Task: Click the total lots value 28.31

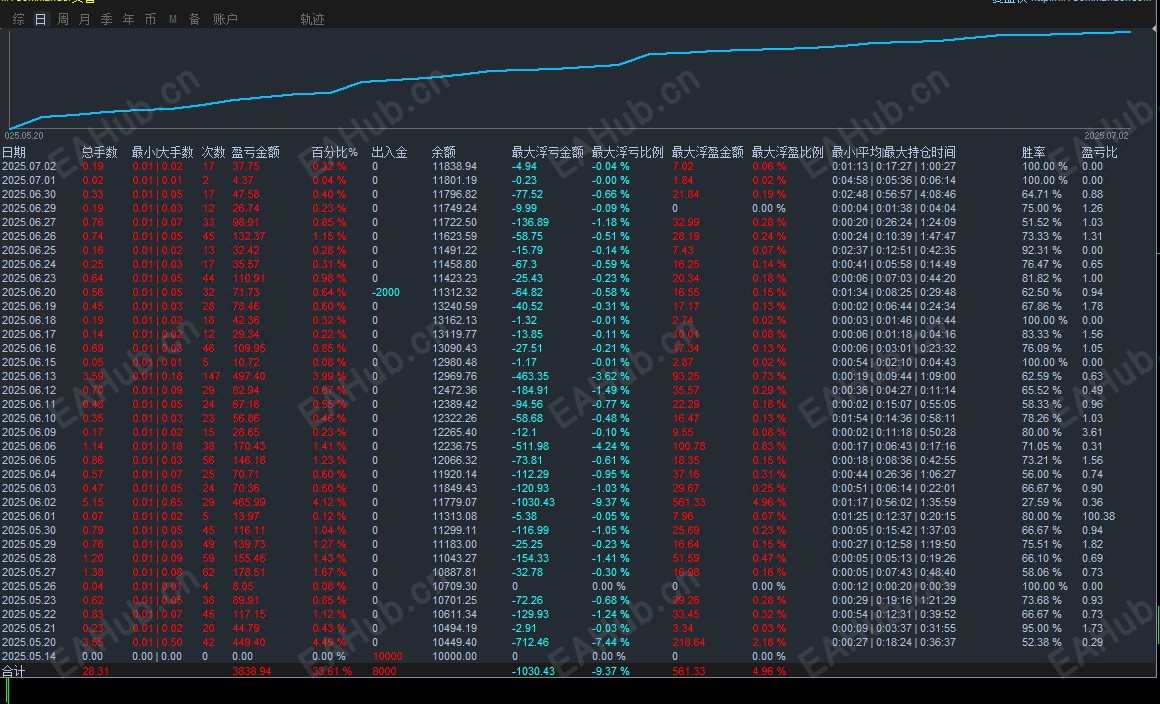Action: pyautogui.click(x=95, y=671)
